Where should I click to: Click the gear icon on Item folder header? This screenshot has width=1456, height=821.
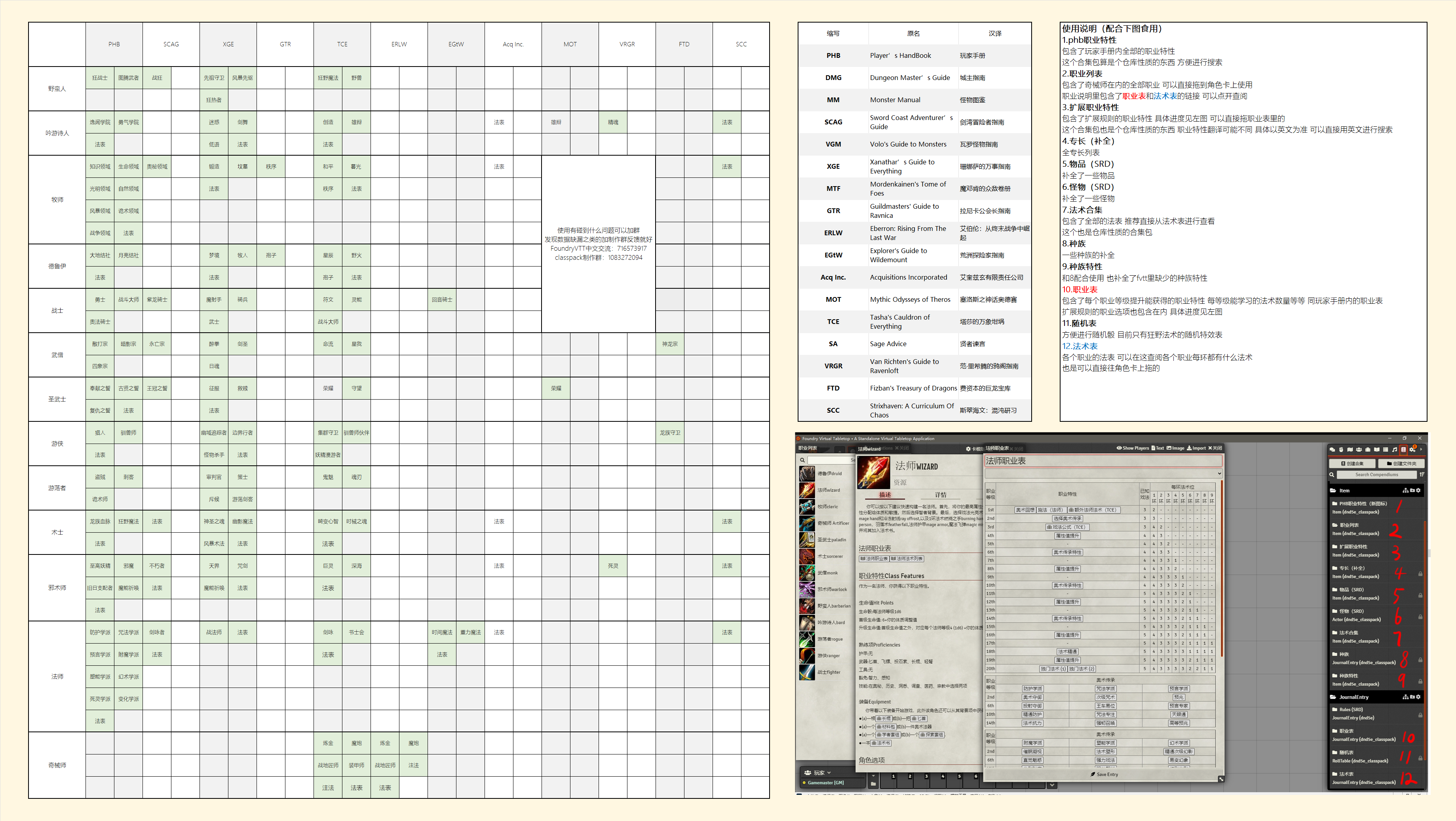1418,491
